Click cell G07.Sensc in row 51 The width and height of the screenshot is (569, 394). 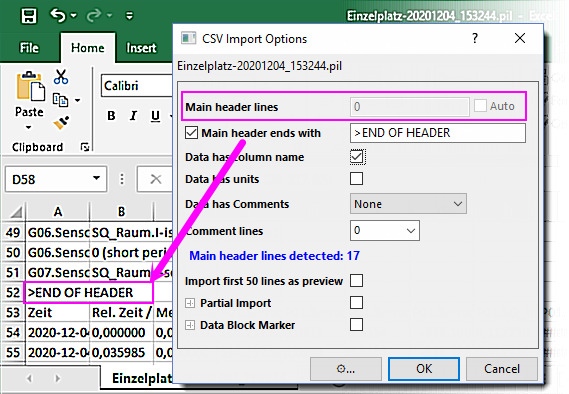coord(57,272)
